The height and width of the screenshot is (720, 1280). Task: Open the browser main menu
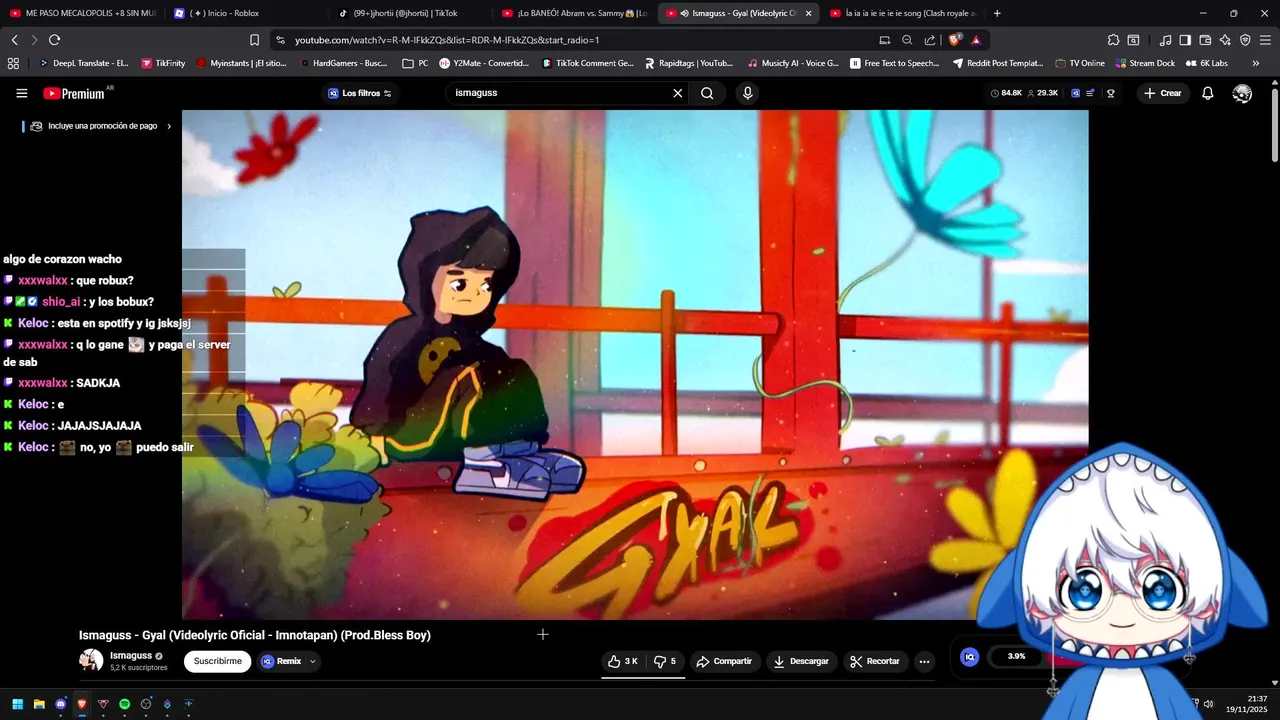tap(1266, 40)
